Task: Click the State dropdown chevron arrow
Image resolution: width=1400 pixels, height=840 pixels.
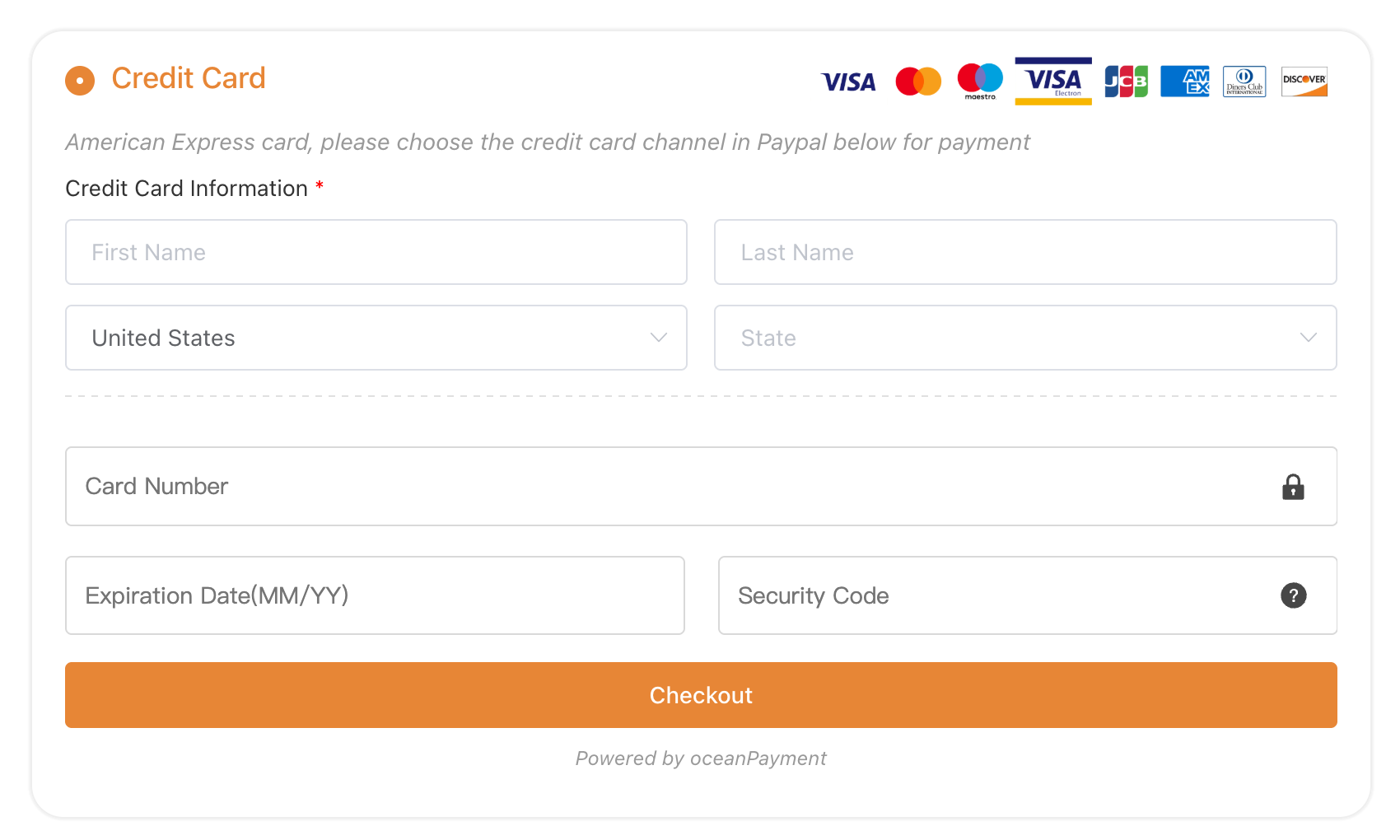Action: 1308,338
